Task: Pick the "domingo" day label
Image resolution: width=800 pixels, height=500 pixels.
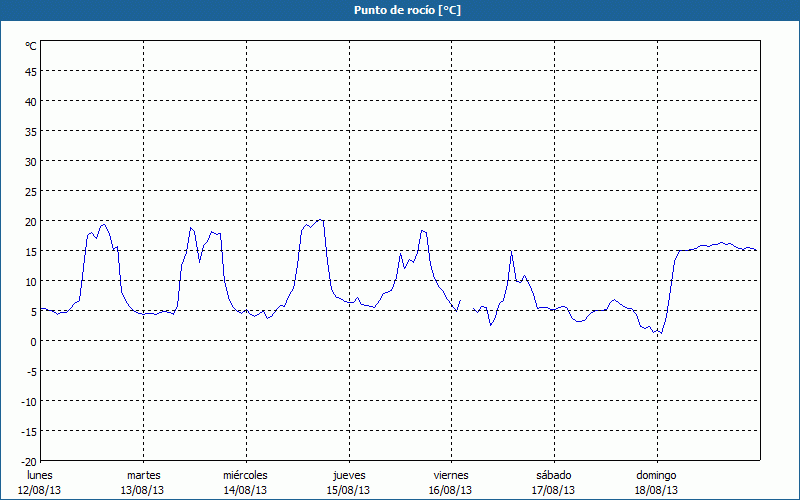Action: [x=656, y=475]
